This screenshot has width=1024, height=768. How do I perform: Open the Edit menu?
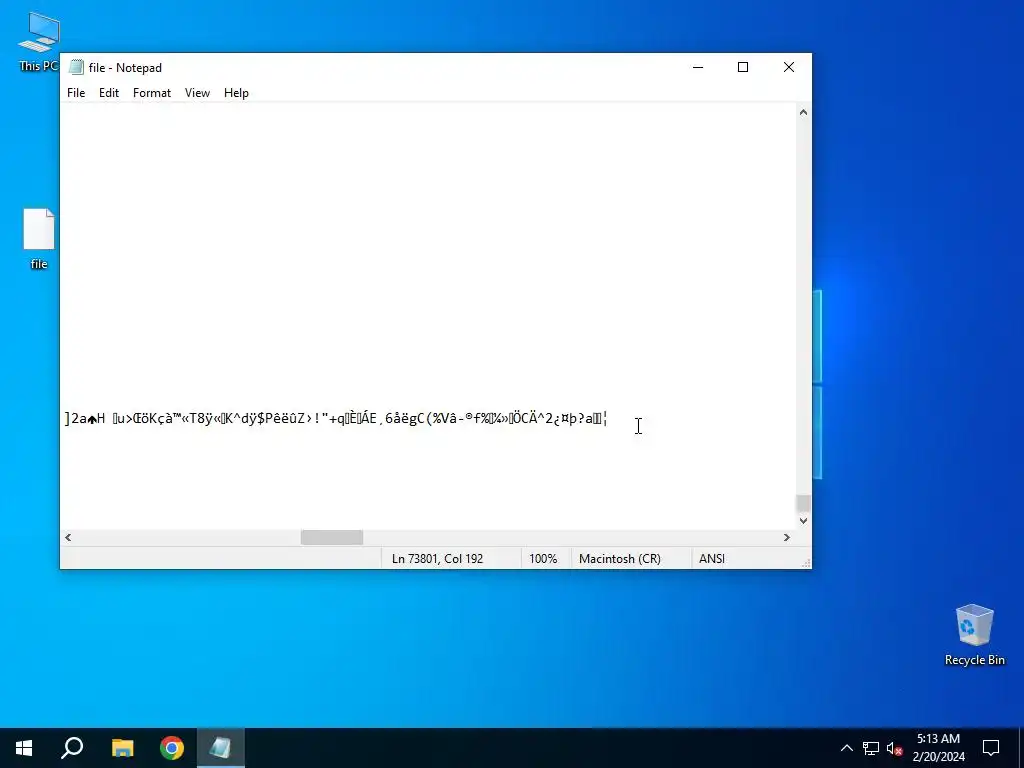point(108,93)
